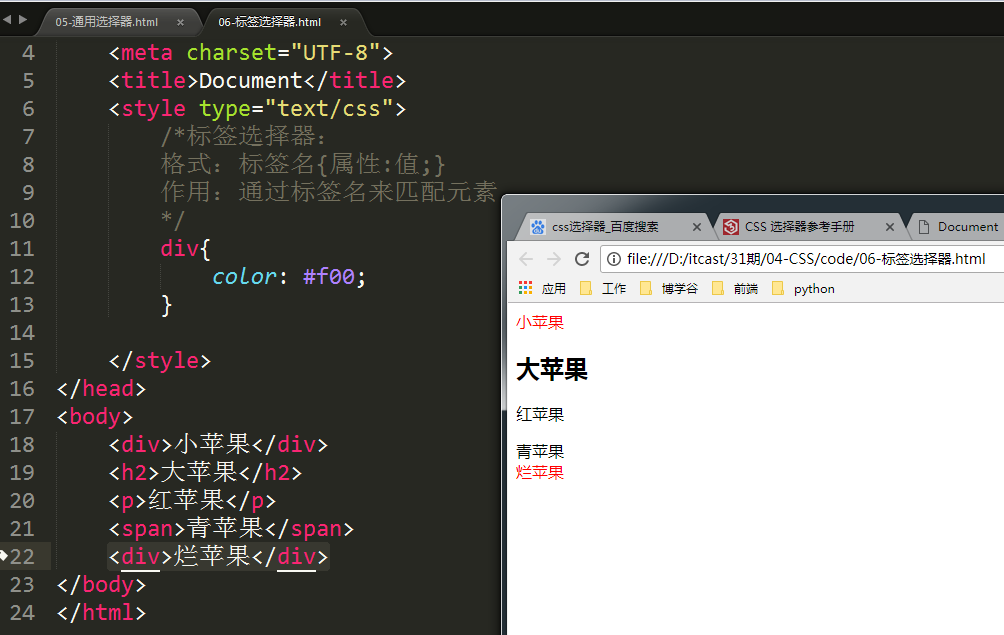
Task: Click the 大苹果 heading in page
Action: (551, 370)
